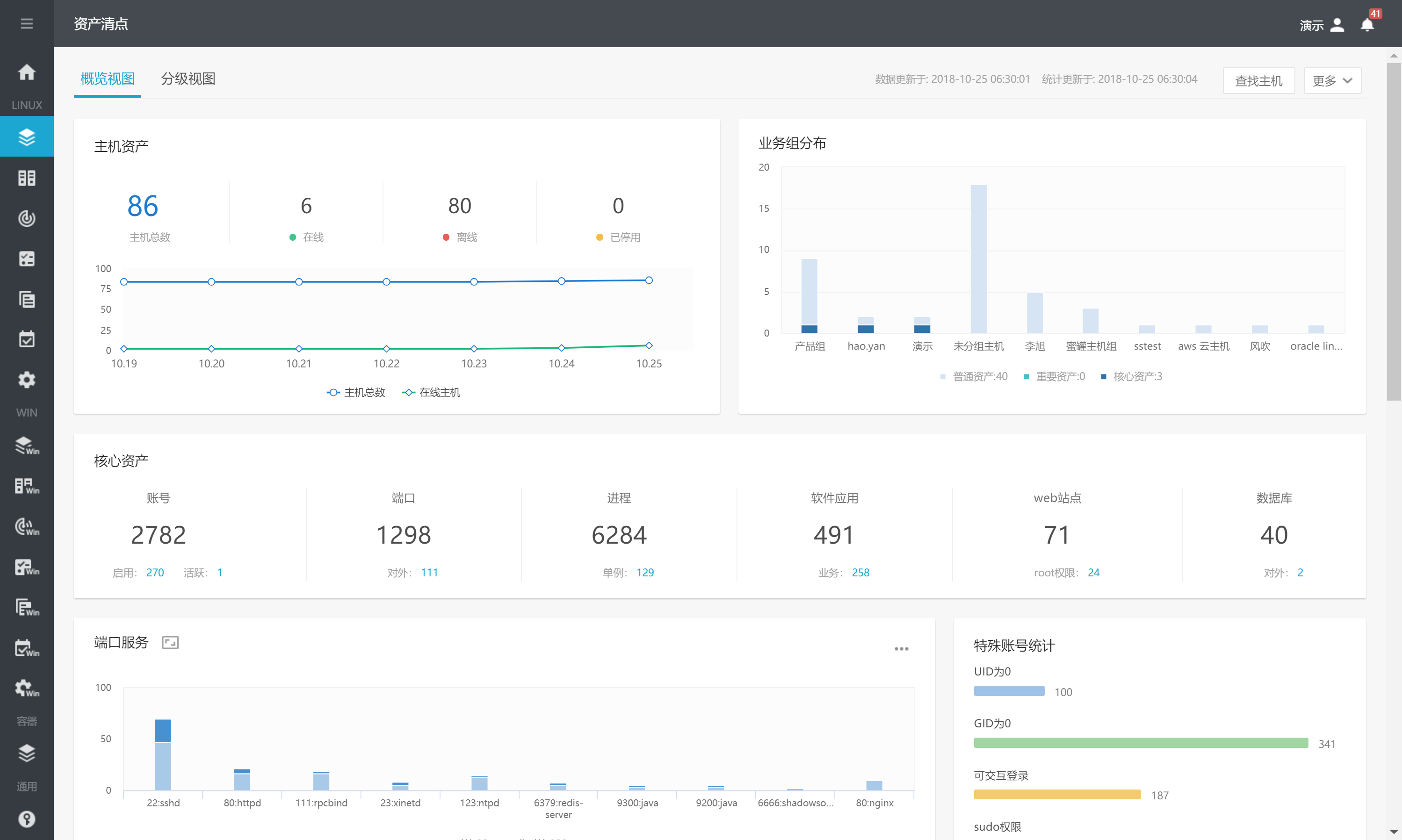This screenshot has width=1402, height=840.
Task: Open the active accounts count 1
Action: click(x=220, y=572)
